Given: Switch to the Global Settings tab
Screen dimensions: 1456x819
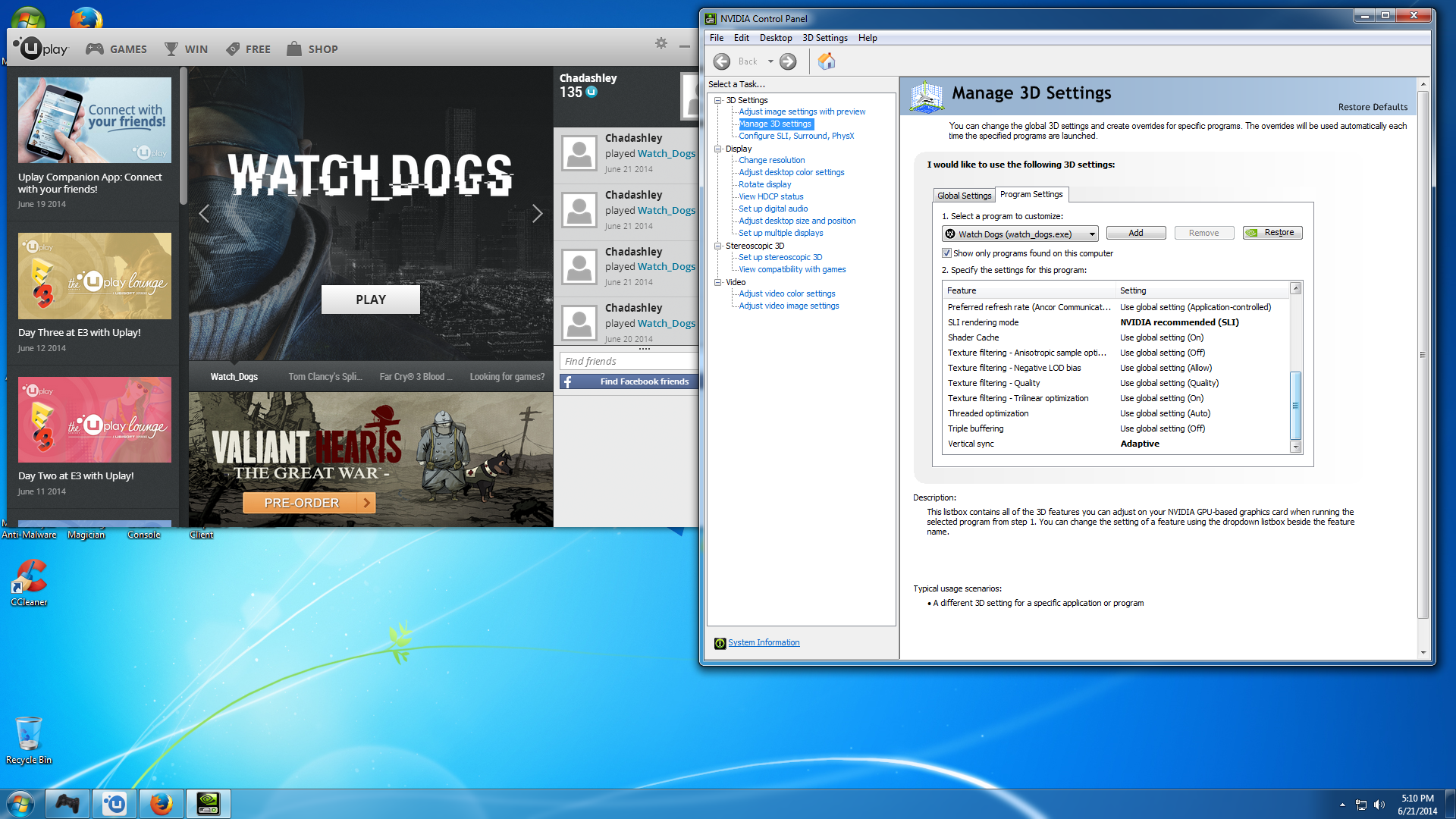Looking at the screenshot, I should [x=964, y=196].
